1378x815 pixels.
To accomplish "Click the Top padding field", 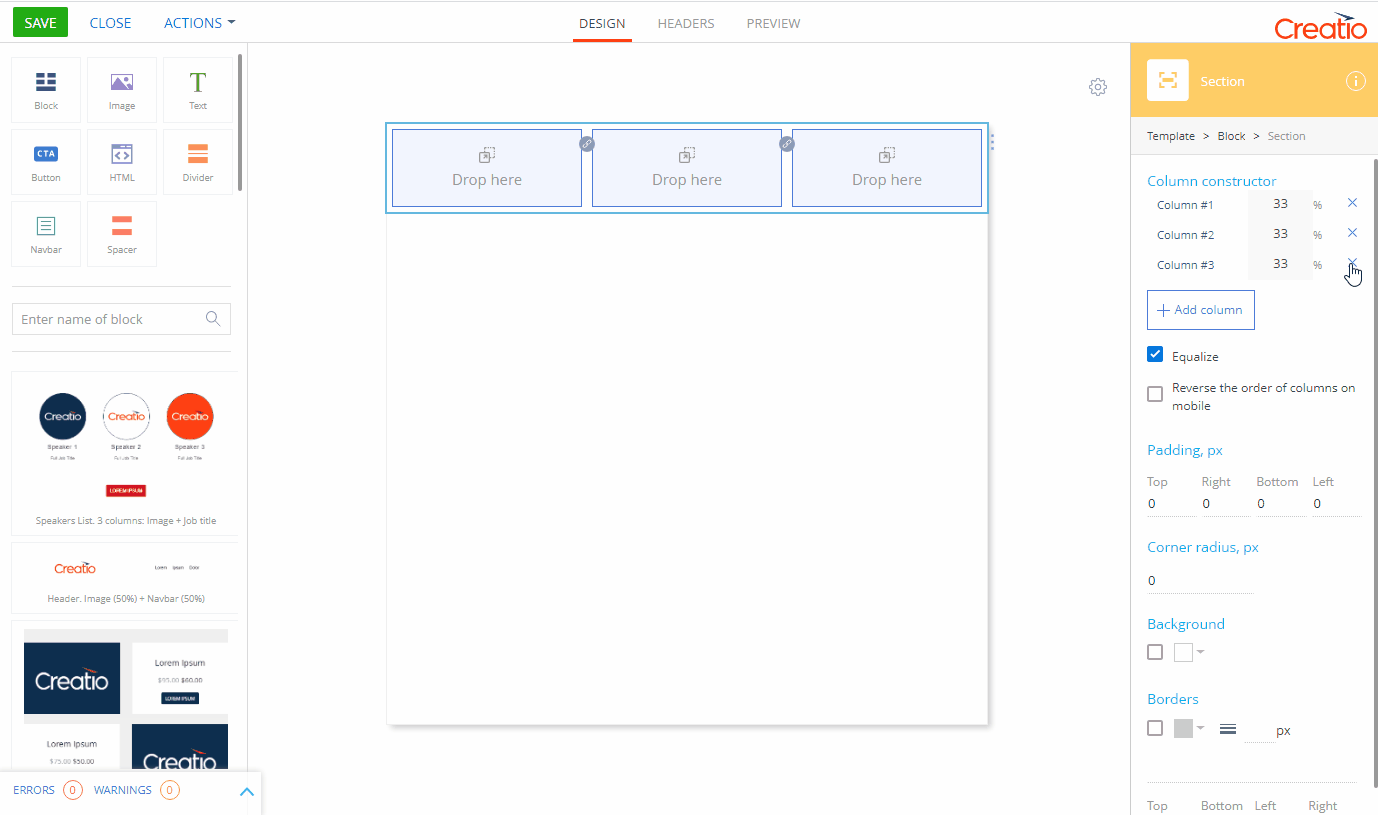I will (1170, 504).
